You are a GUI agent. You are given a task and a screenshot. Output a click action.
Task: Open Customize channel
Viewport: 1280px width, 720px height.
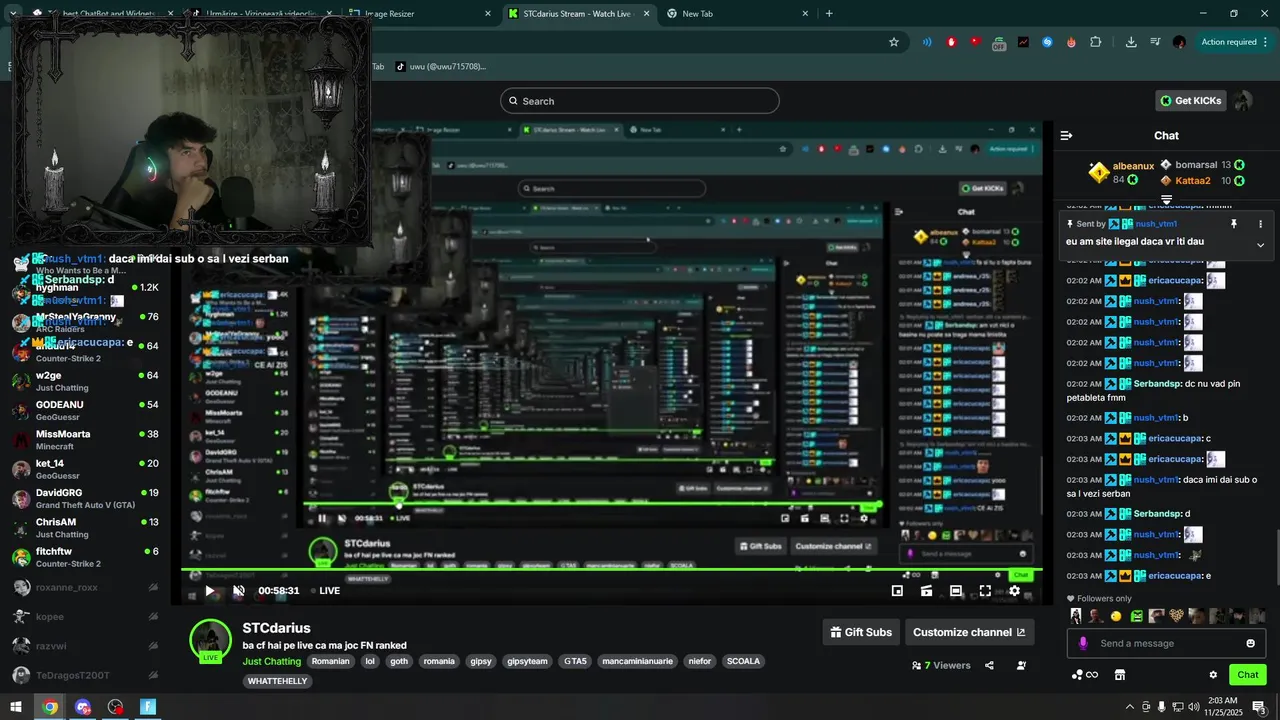point(969,632)
